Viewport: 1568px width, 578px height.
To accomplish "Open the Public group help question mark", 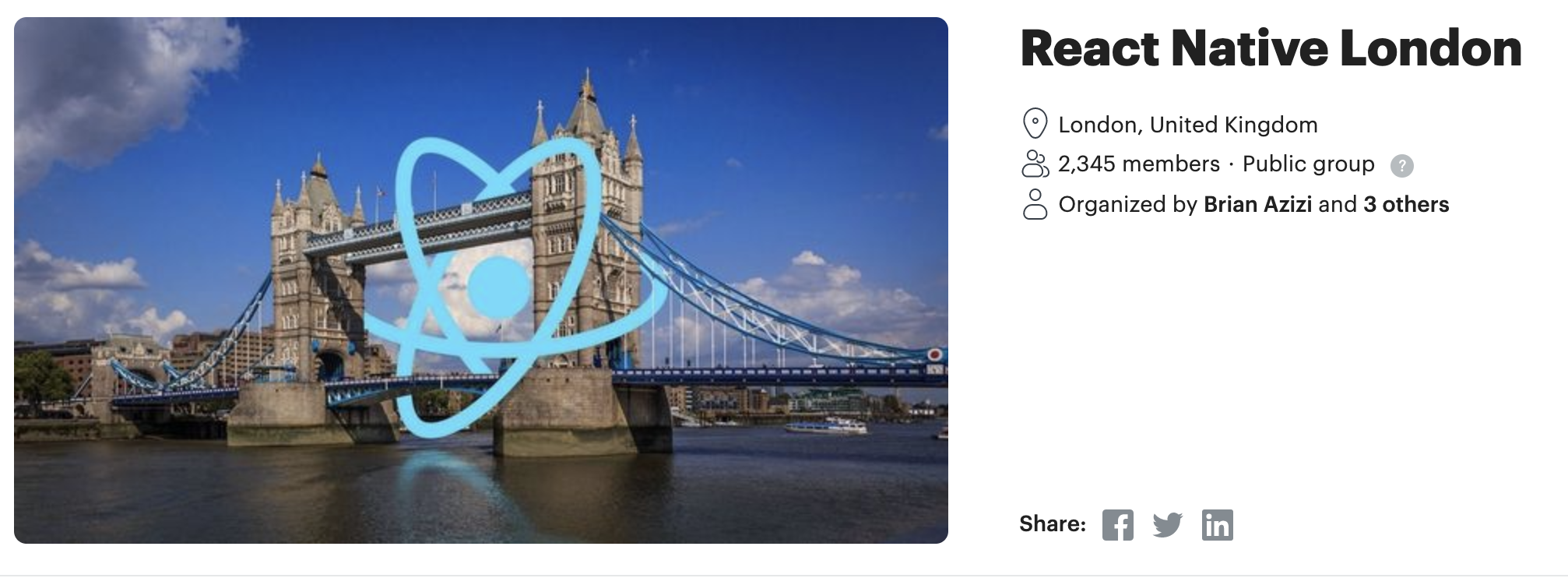I will (1401, 165).
